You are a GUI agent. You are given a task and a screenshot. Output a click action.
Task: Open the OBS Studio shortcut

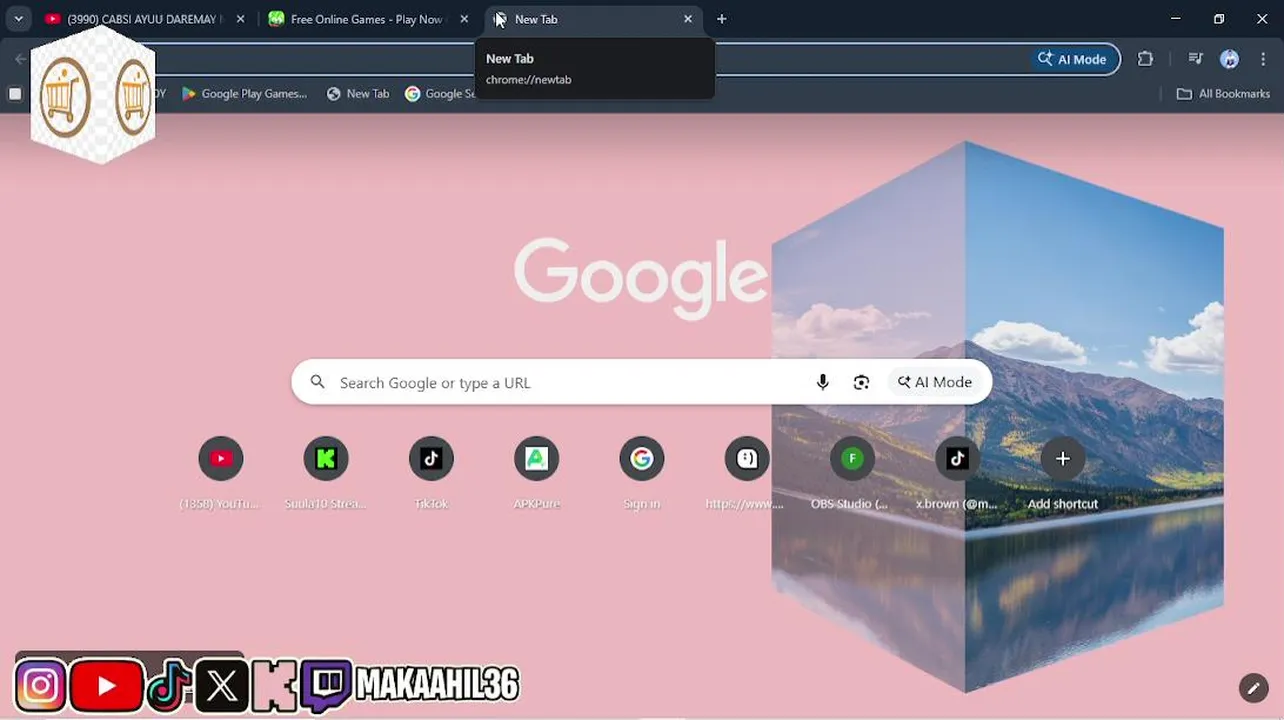click(852, 459)
